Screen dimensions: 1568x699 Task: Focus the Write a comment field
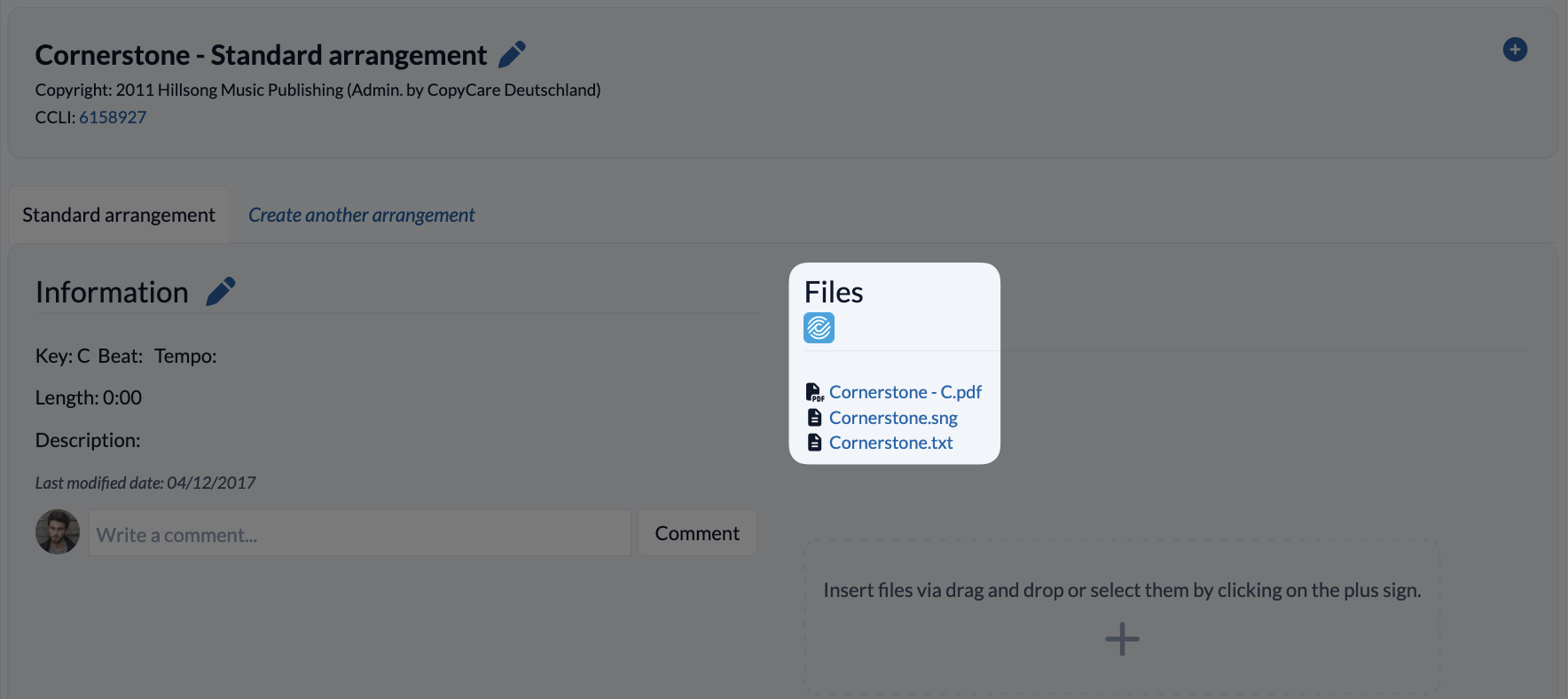pos(359,533)
